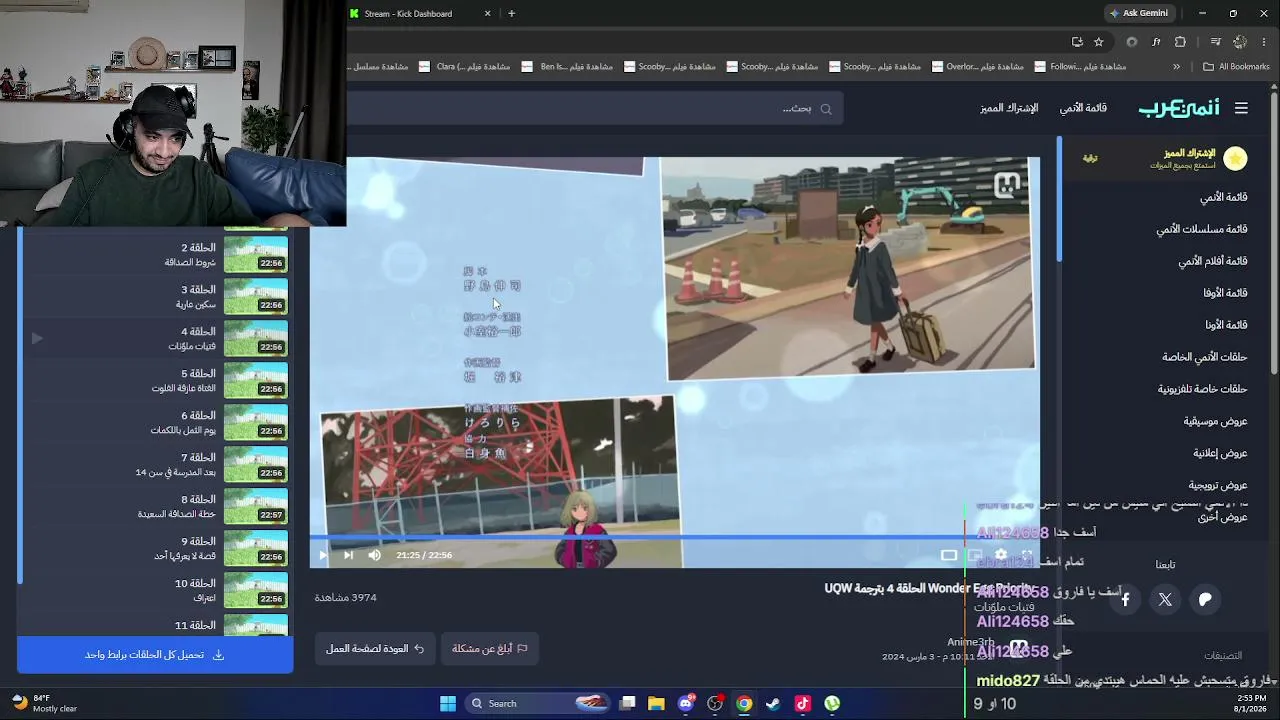Image resolution: width=1280 pixels, height=720 pixels.
Task: Click the أبلغ عن مشكلة report button
Action: click(490, 648)
